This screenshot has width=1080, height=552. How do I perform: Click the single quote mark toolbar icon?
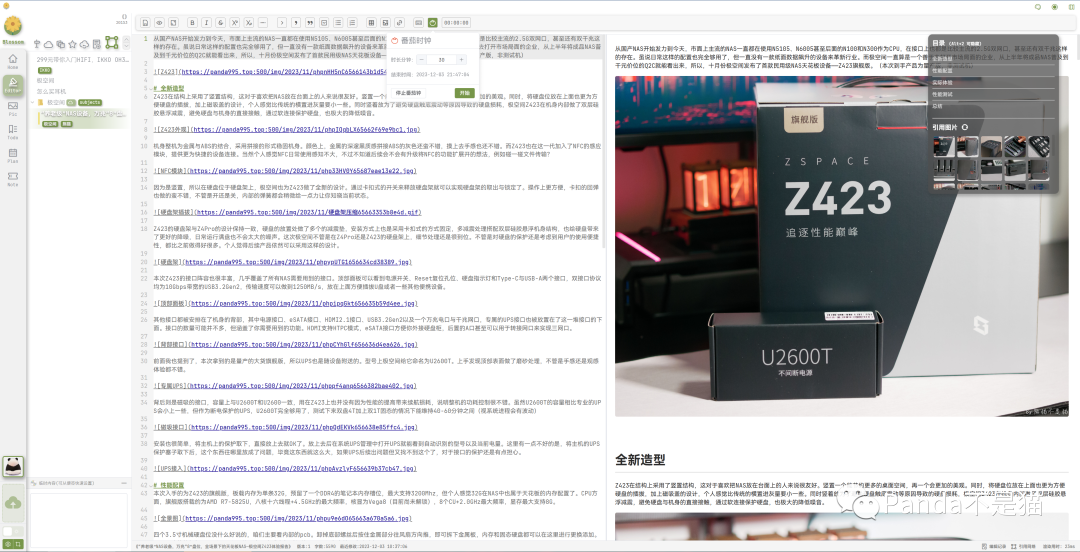click(x=296, y=23)
